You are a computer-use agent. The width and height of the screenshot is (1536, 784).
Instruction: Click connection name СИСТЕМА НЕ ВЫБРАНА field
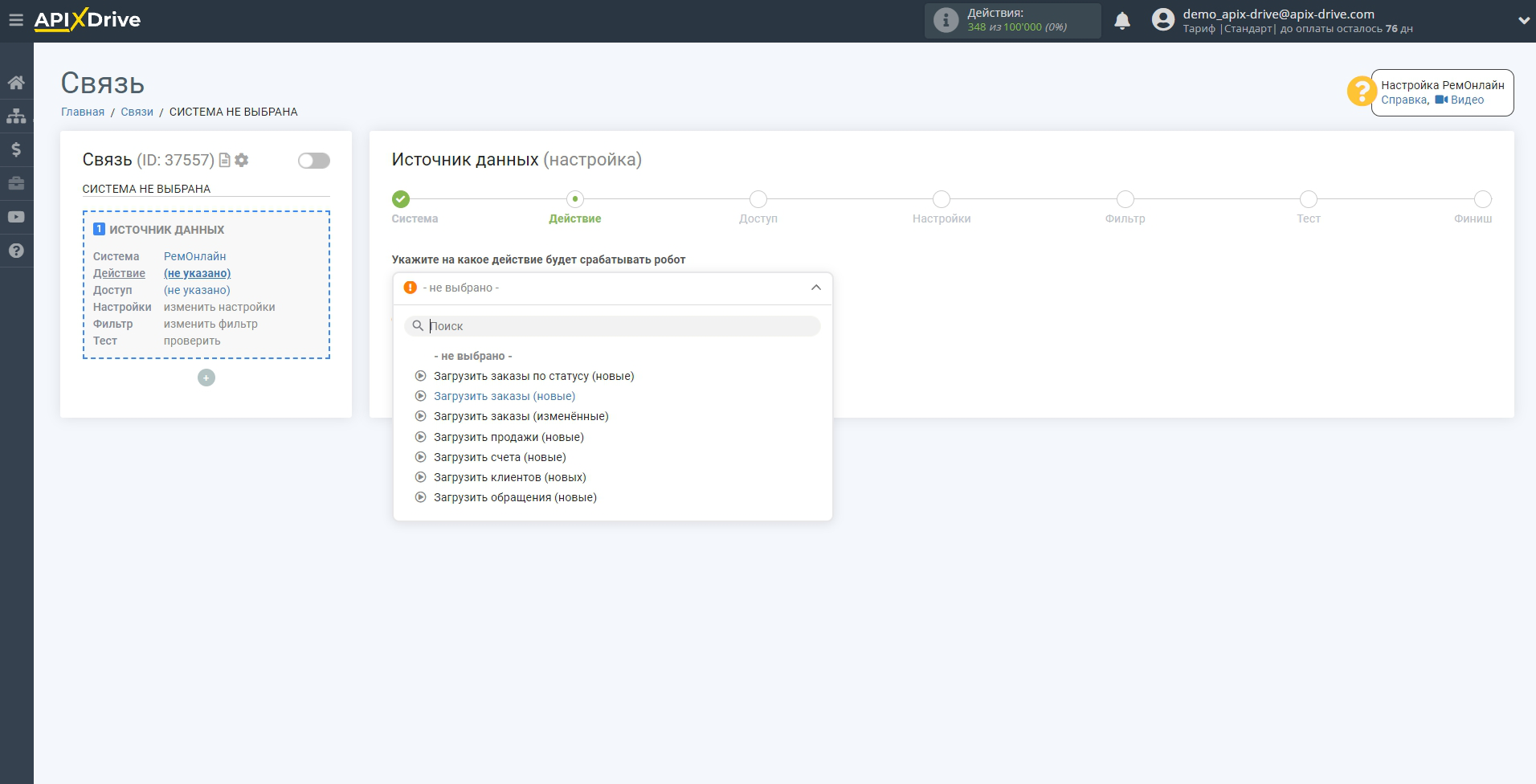click(206, 189)
